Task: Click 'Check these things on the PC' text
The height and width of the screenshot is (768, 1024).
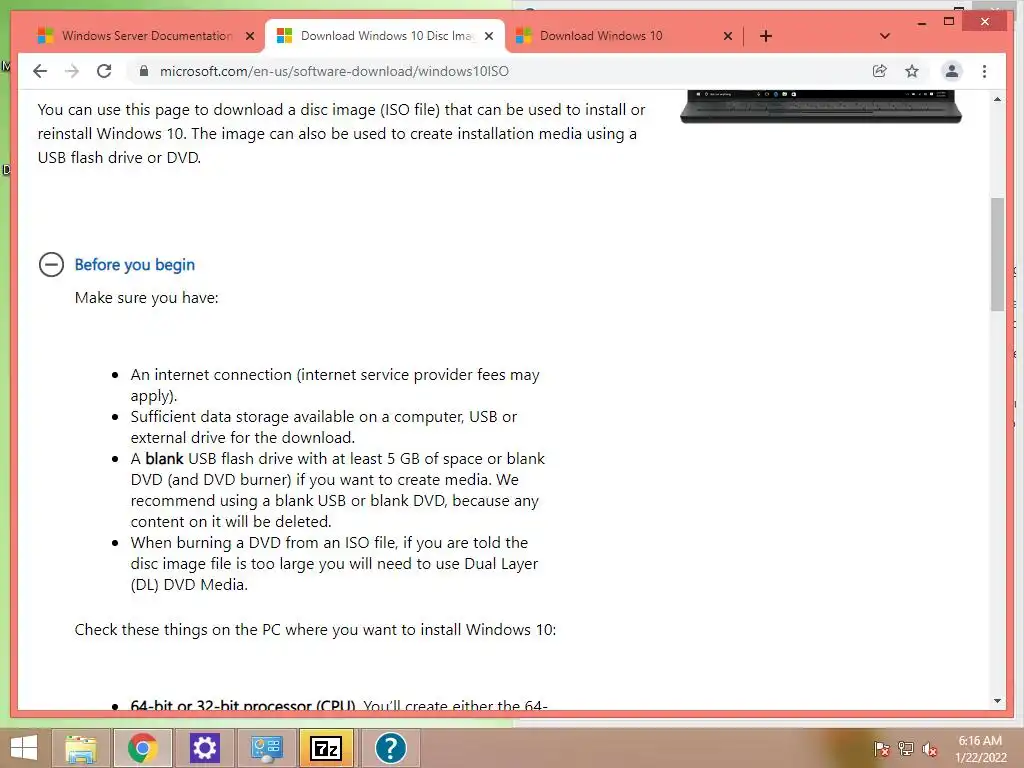Action: [x=315, y=630]
